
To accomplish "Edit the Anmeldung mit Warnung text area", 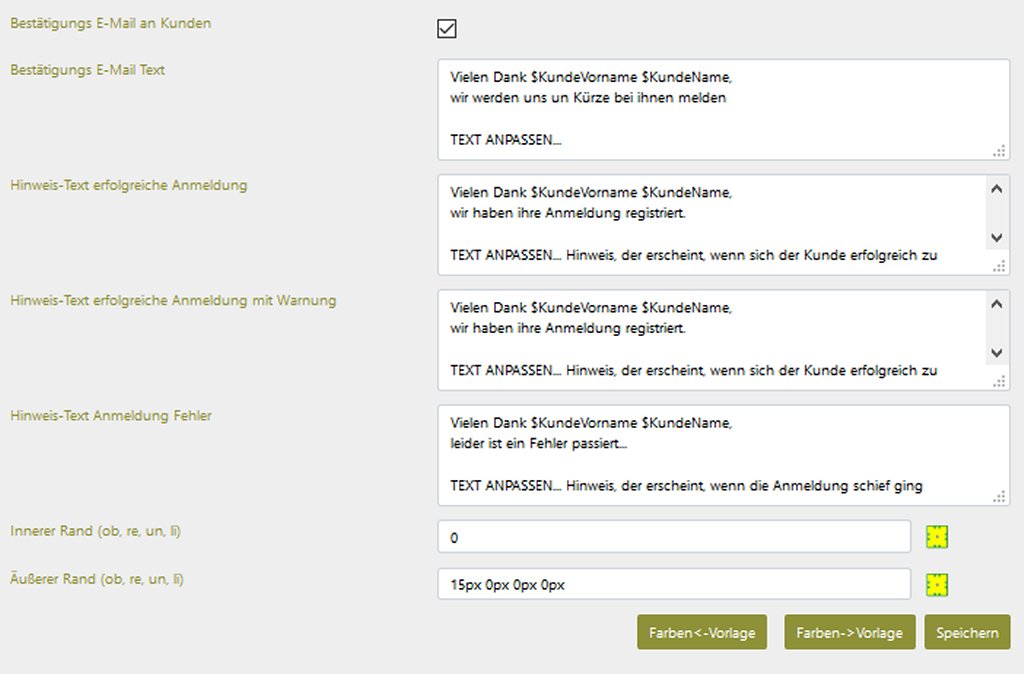I will tap(710, 340).
